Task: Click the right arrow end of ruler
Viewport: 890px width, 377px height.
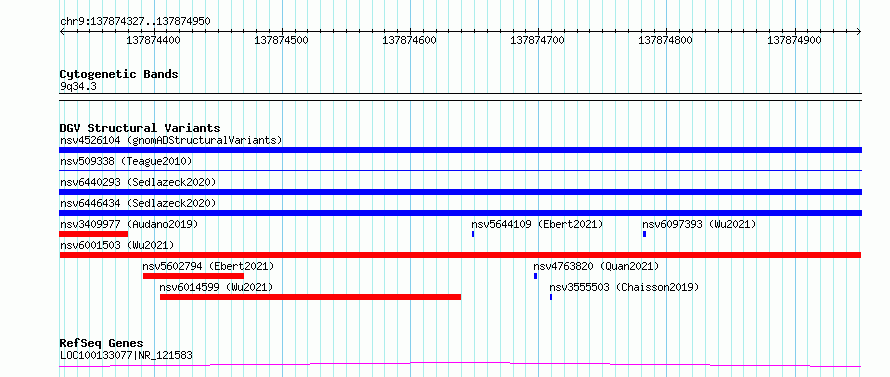Action: coord(859,31)
